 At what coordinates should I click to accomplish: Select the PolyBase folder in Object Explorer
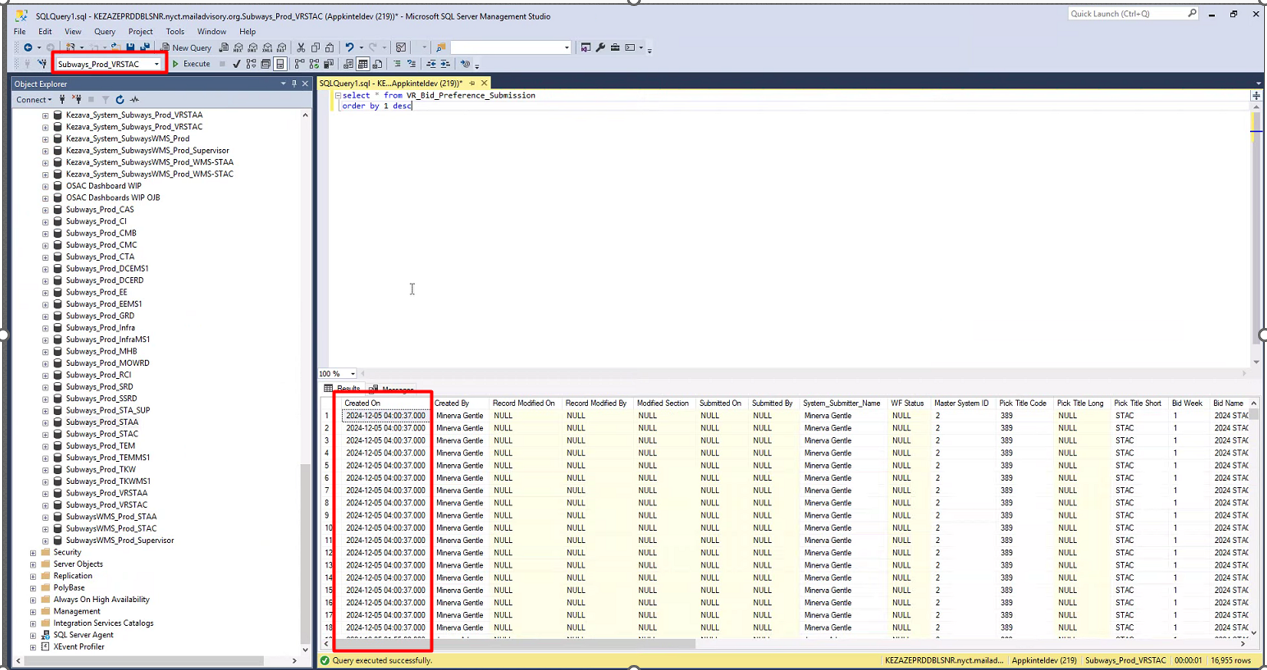(70, 588)
